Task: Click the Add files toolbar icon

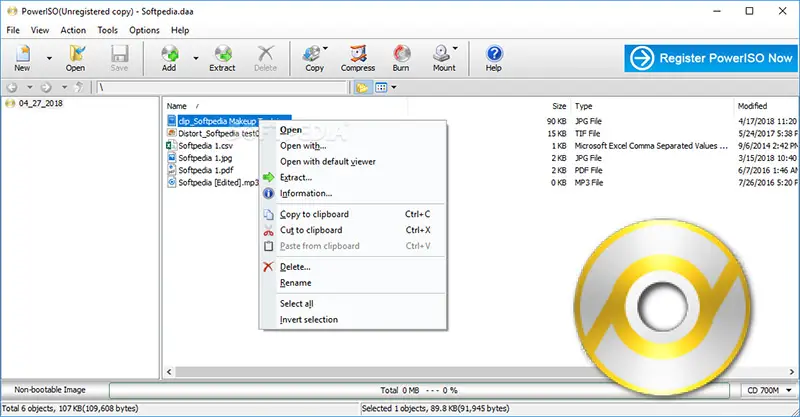Action: pos(169,58)
